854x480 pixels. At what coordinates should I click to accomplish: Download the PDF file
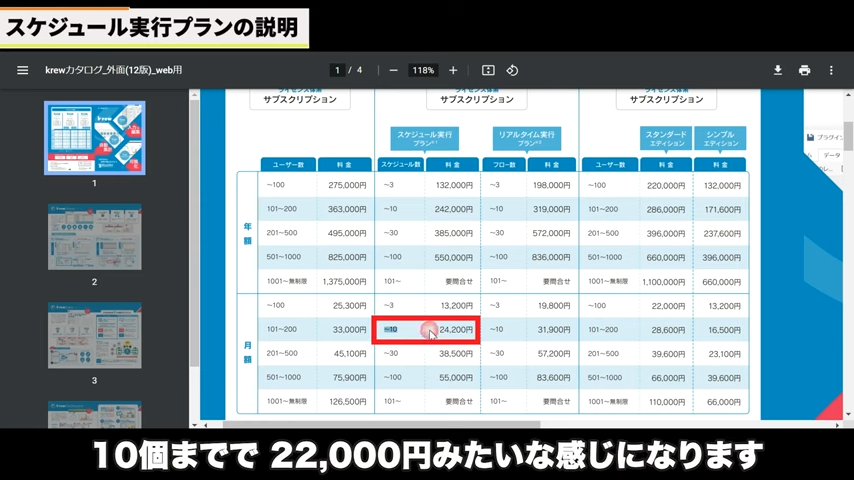[778, 71]
